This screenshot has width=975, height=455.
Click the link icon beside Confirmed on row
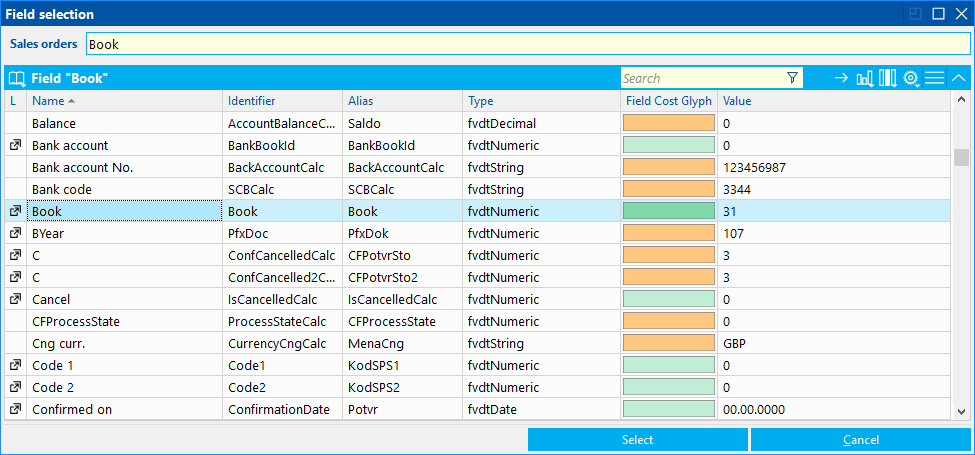15,409
